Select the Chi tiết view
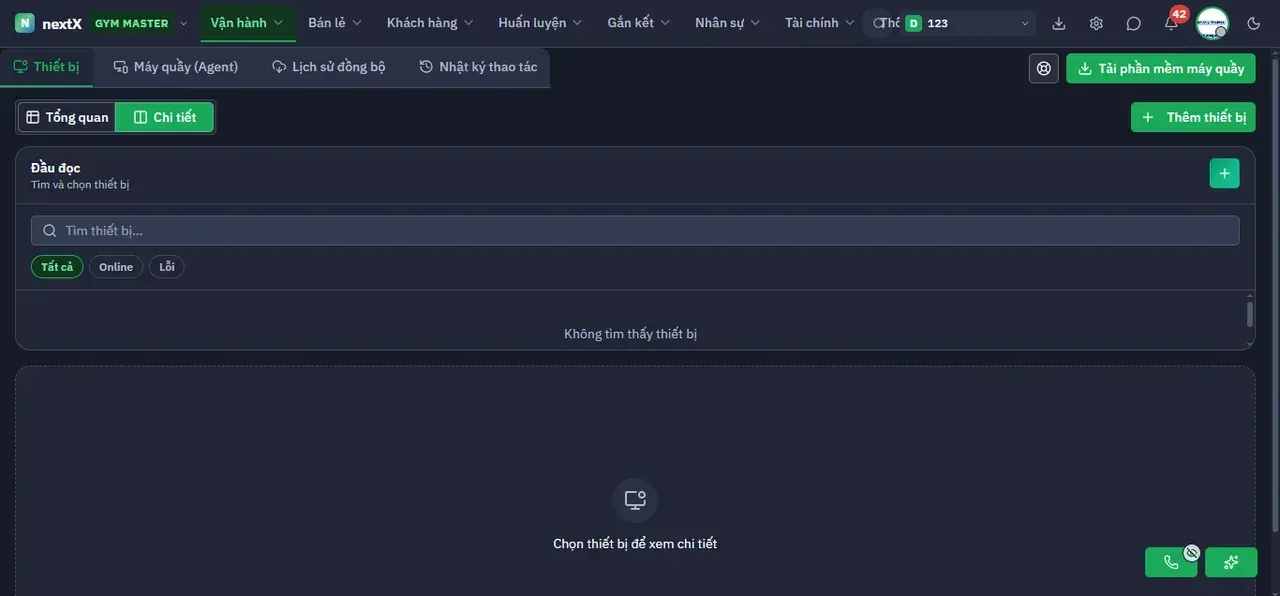The height and width of the screenshot is (596, 1280). [x=165, y=117]
